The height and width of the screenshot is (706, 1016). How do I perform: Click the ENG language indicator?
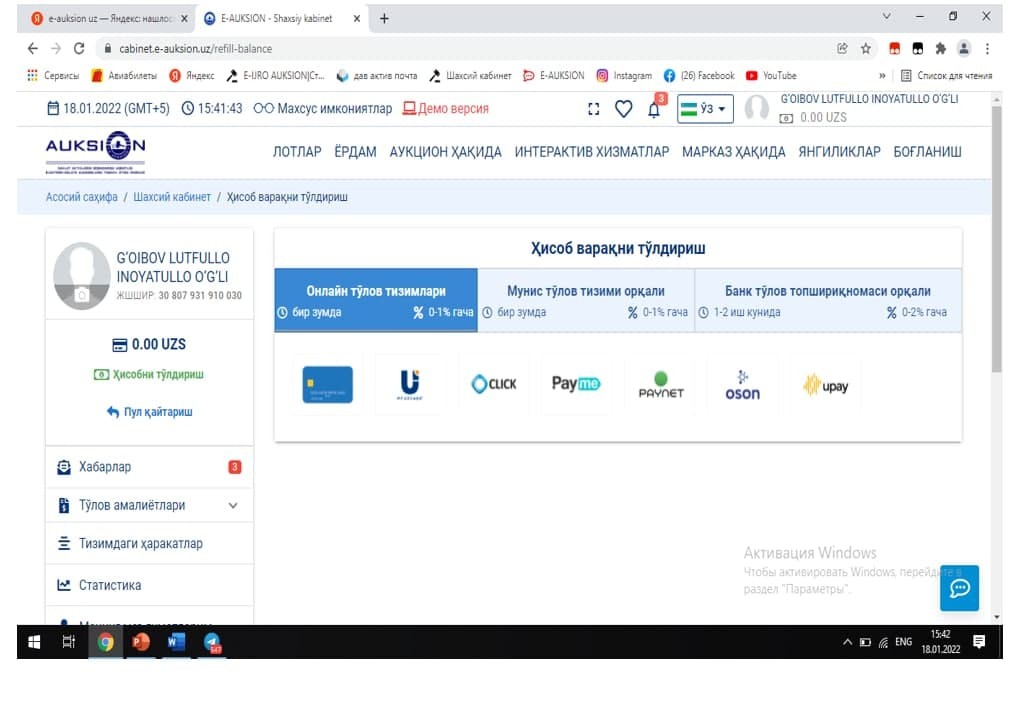[903, 642]
